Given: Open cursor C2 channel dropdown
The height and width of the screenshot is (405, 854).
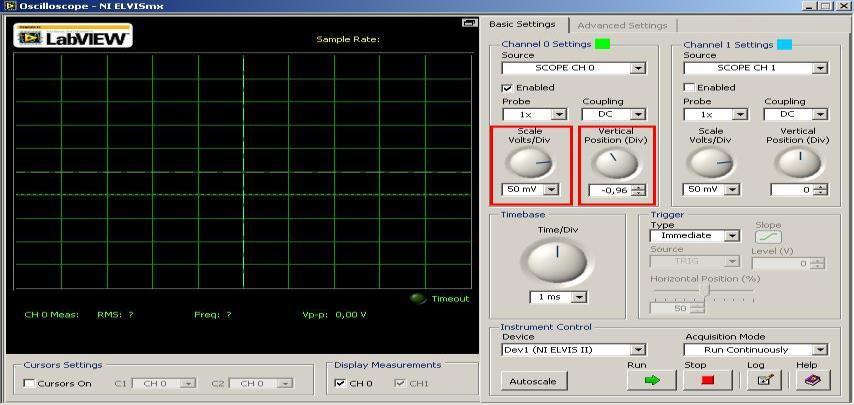Looking at the screenshot, I should [x=261, y=384].
